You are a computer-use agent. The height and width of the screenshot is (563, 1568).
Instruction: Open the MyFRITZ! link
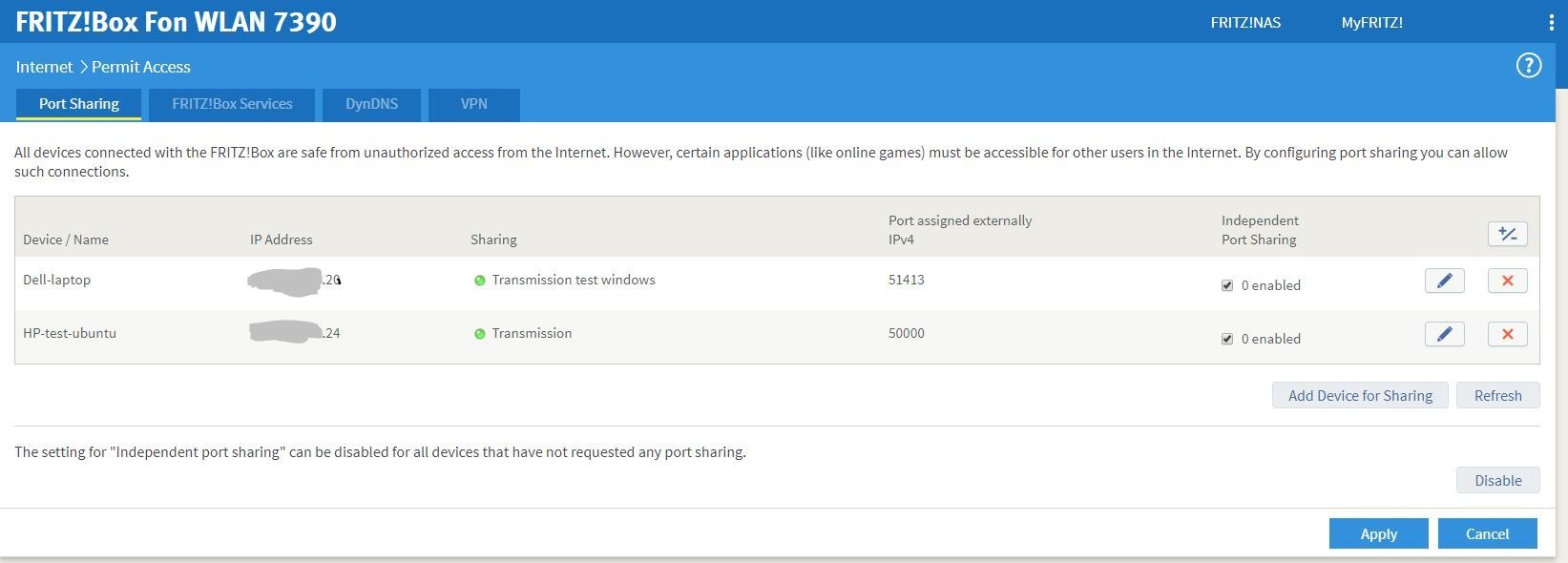(1371, 23)
